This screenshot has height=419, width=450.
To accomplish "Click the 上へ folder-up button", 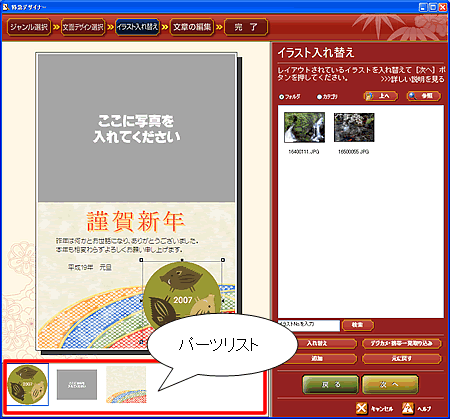I will tap(381, 96).
